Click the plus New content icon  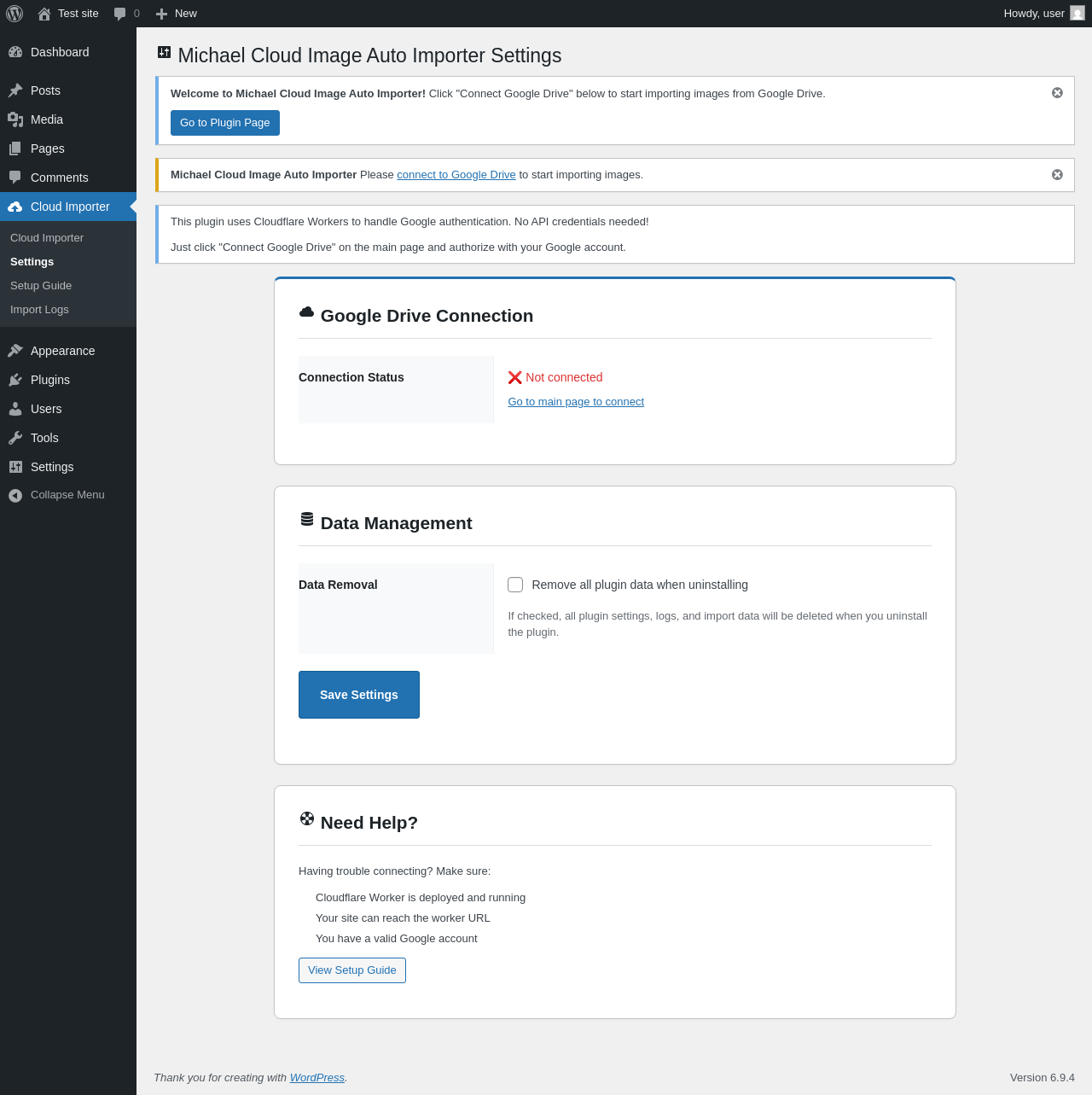tap(161, 14)
